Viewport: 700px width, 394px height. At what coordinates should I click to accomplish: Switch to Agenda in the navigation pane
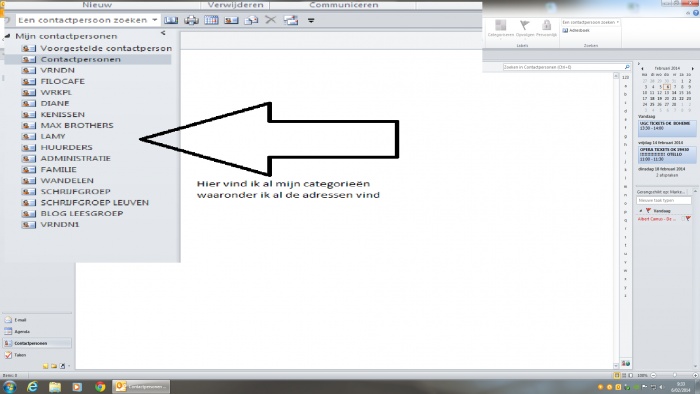[x=17, y=332]
